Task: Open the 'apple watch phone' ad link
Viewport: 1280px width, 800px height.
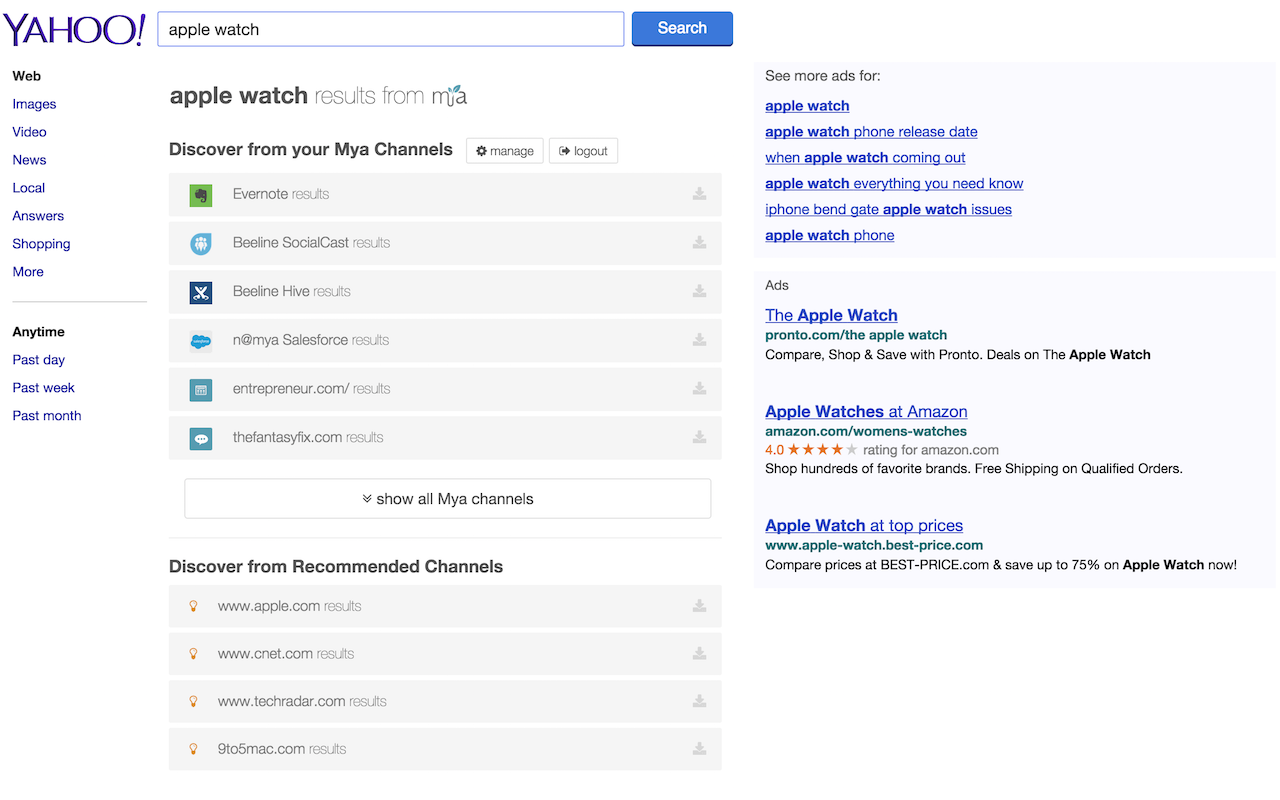Action: coord(830,236)
